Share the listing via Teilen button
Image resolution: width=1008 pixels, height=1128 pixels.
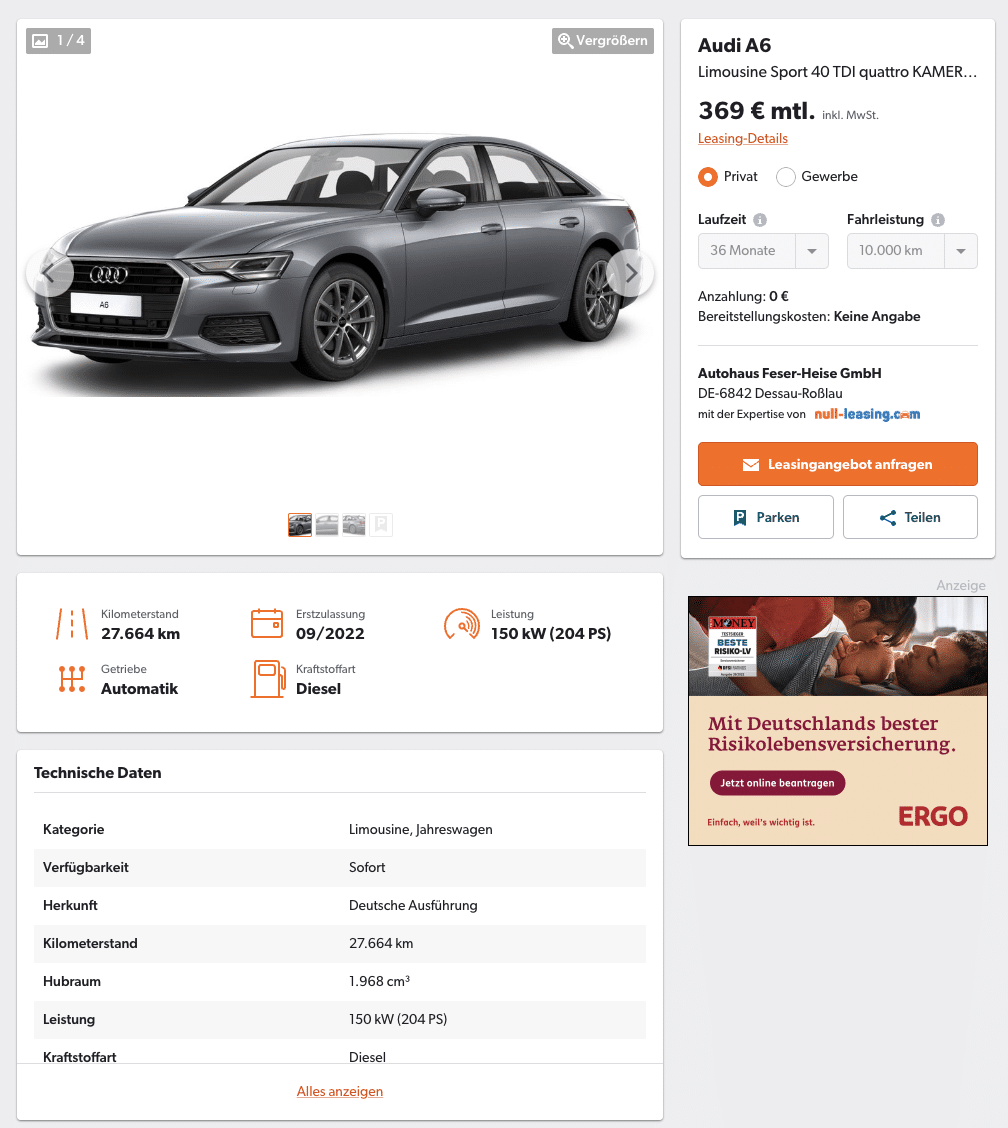910,517
